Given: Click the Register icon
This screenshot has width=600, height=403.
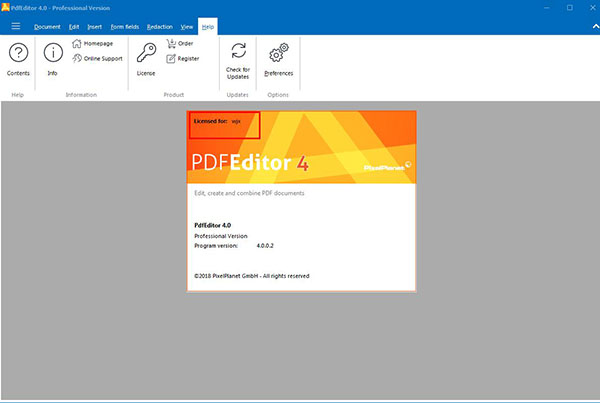Looking at the screenshot, I should coord(170,58).
